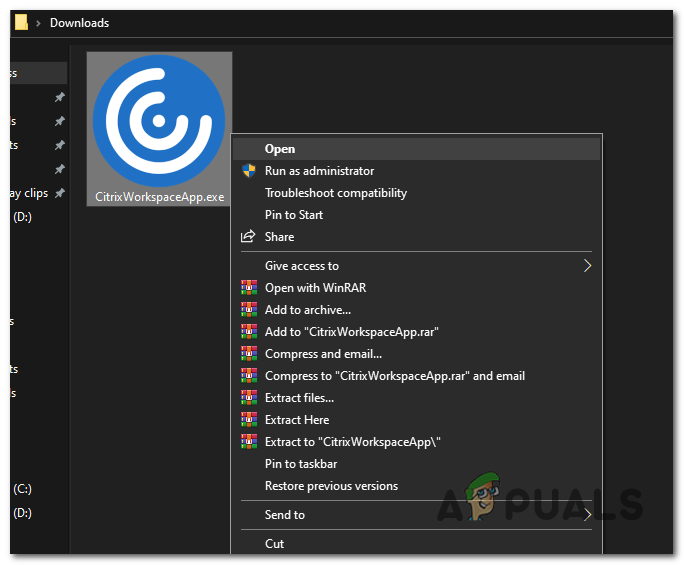Click the CitrixWorkspaceApp.exe file name

coord(160,197)
